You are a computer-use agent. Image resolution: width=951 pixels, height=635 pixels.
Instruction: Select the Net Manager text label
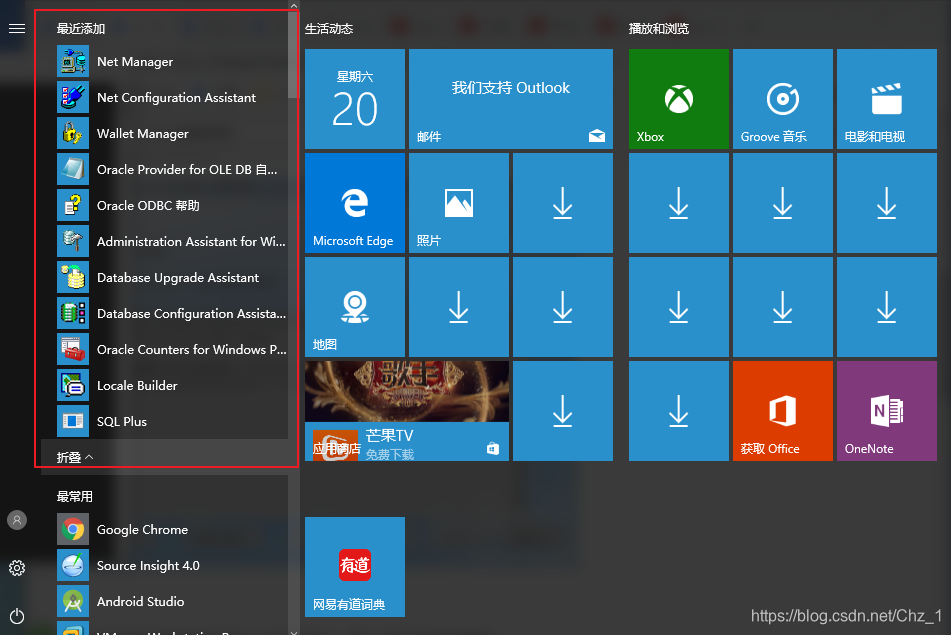tap(135, 62)
